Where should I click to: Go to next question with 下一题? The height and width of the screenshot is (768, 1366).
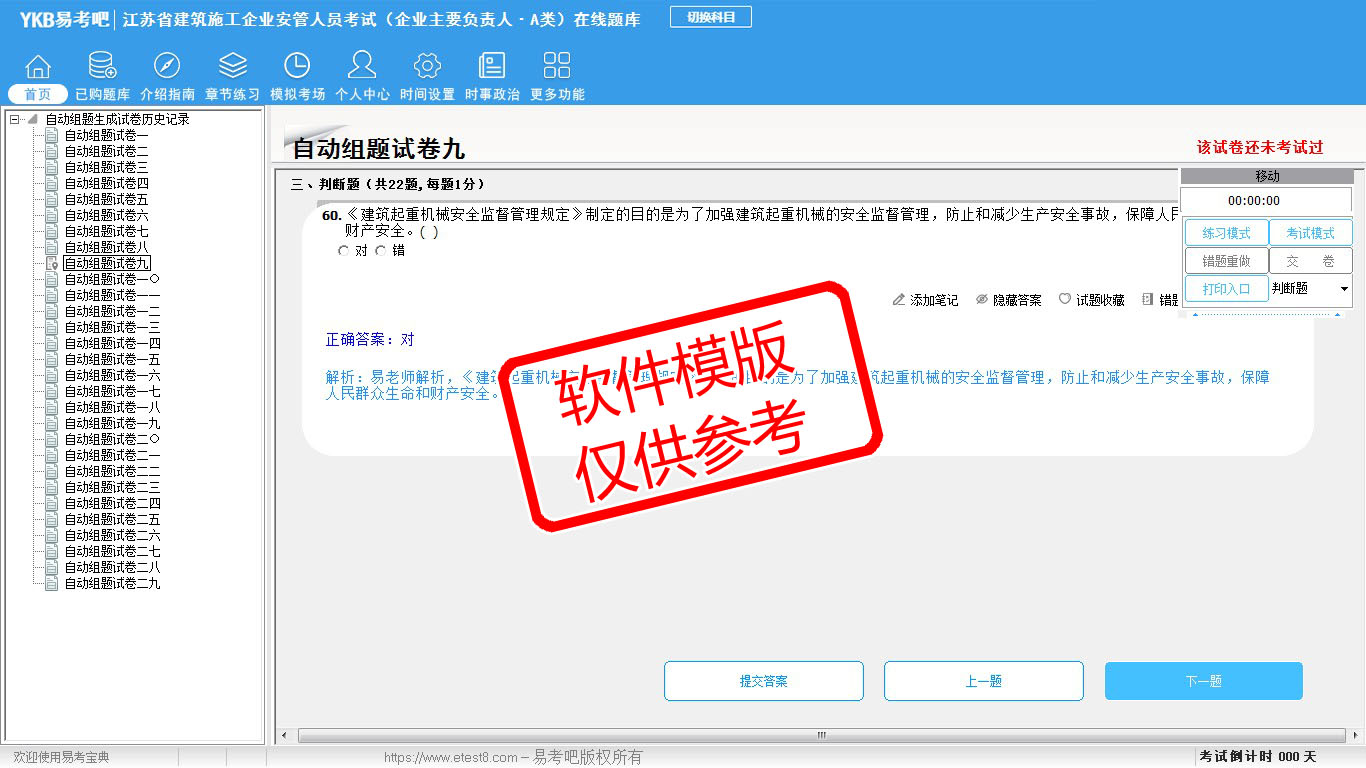point(1203,681)
